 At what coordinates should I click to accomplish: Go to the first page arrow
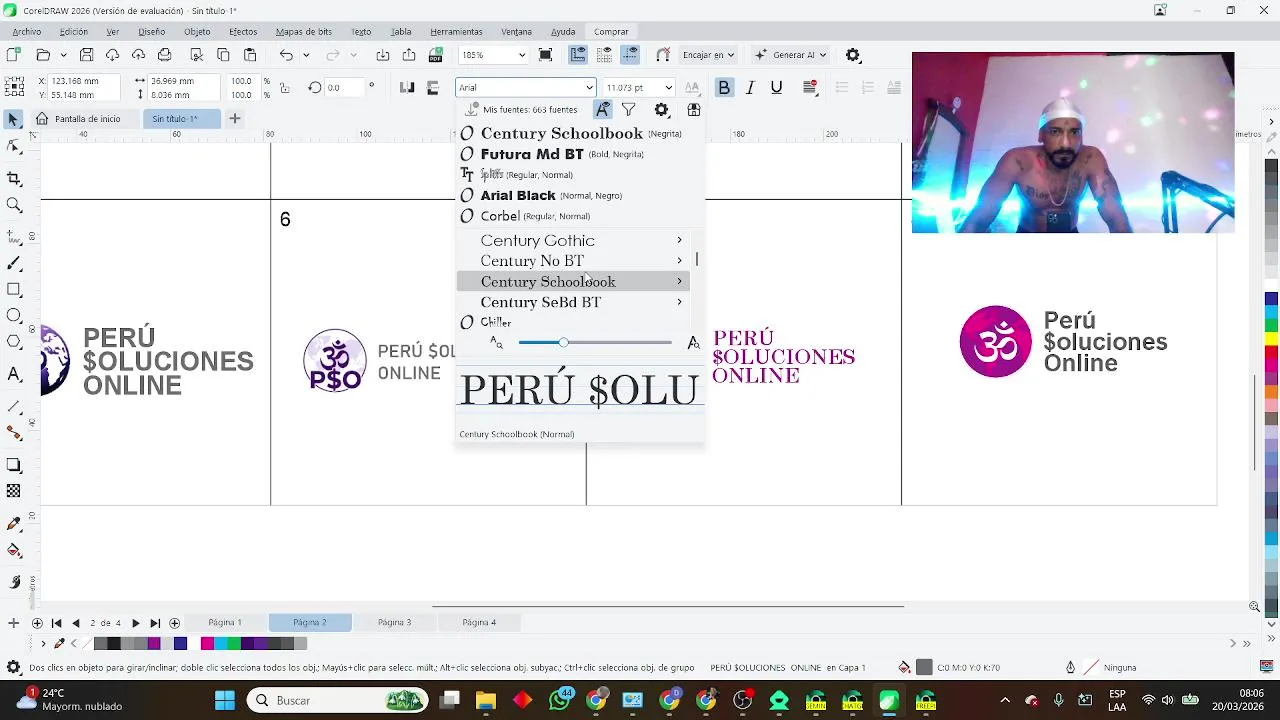coord(56,623)
